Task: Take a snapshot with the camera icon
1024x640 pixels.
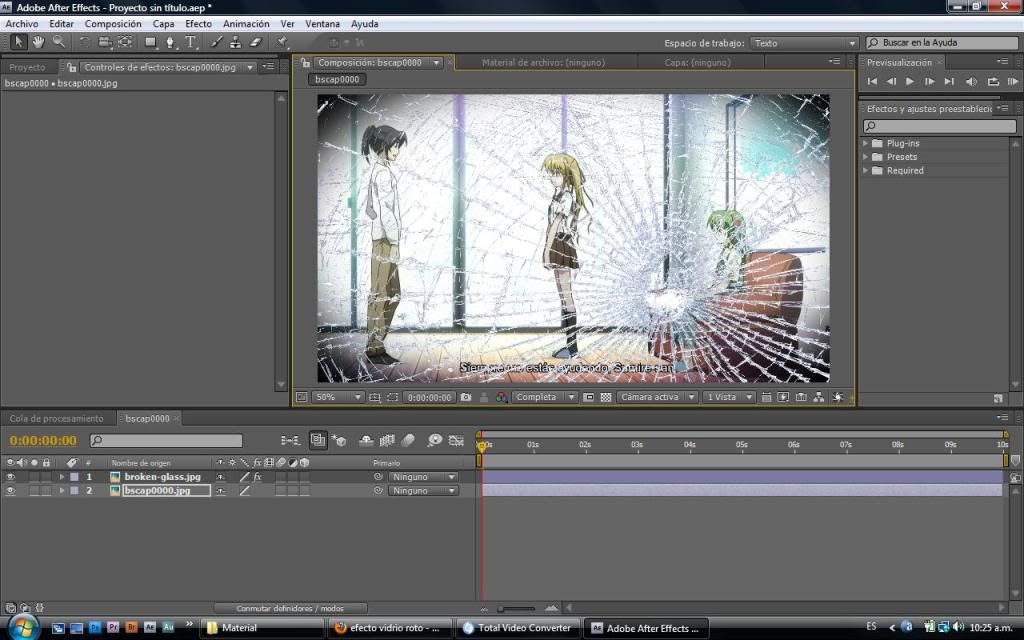Action: (x=466, y=397)
